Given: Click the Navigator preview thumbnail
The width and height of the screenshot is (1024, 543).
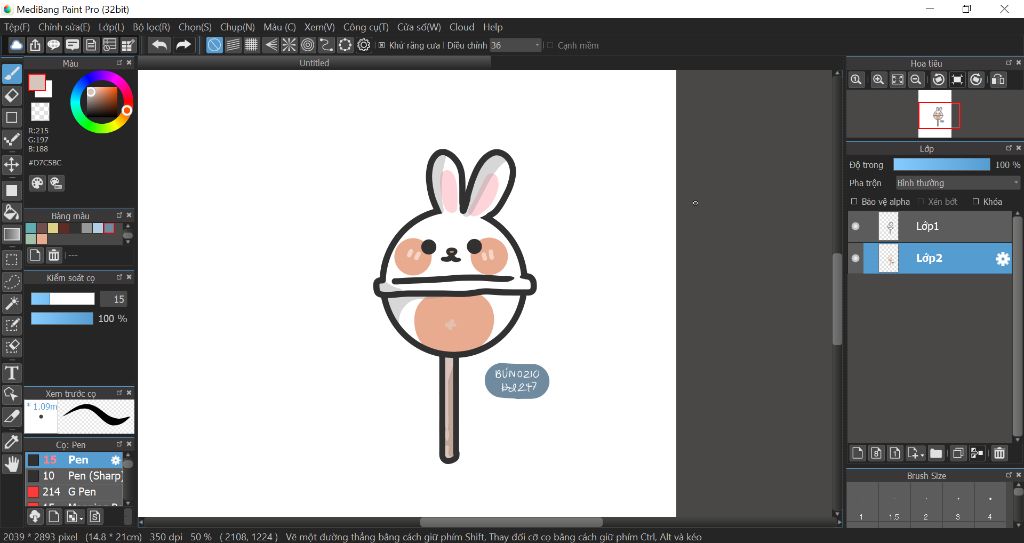Looking at the screenshot, I should (935, 114).
